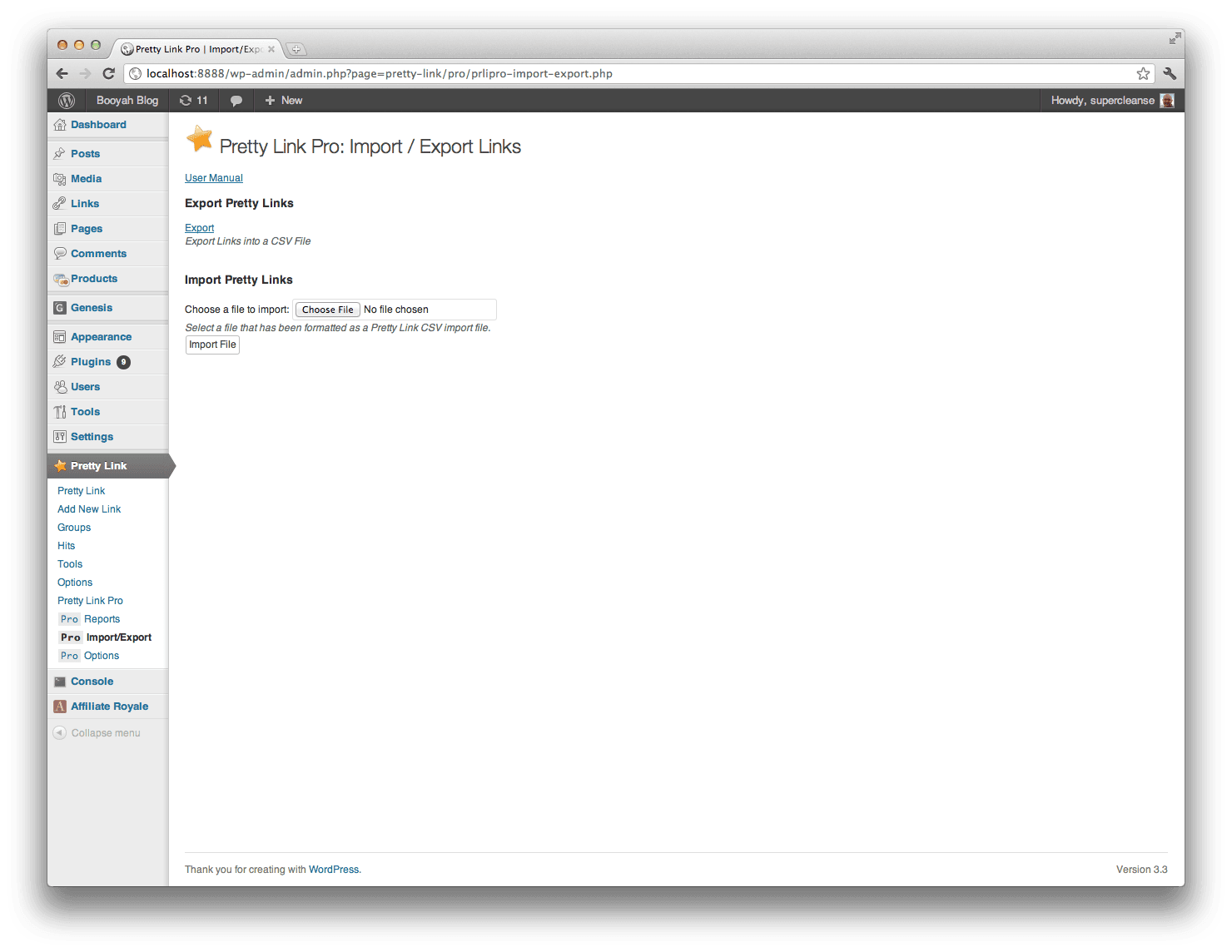Click the Pretty Link Pro star heading icon
This screenshot has width=1232, height=952.
point(200,139)
